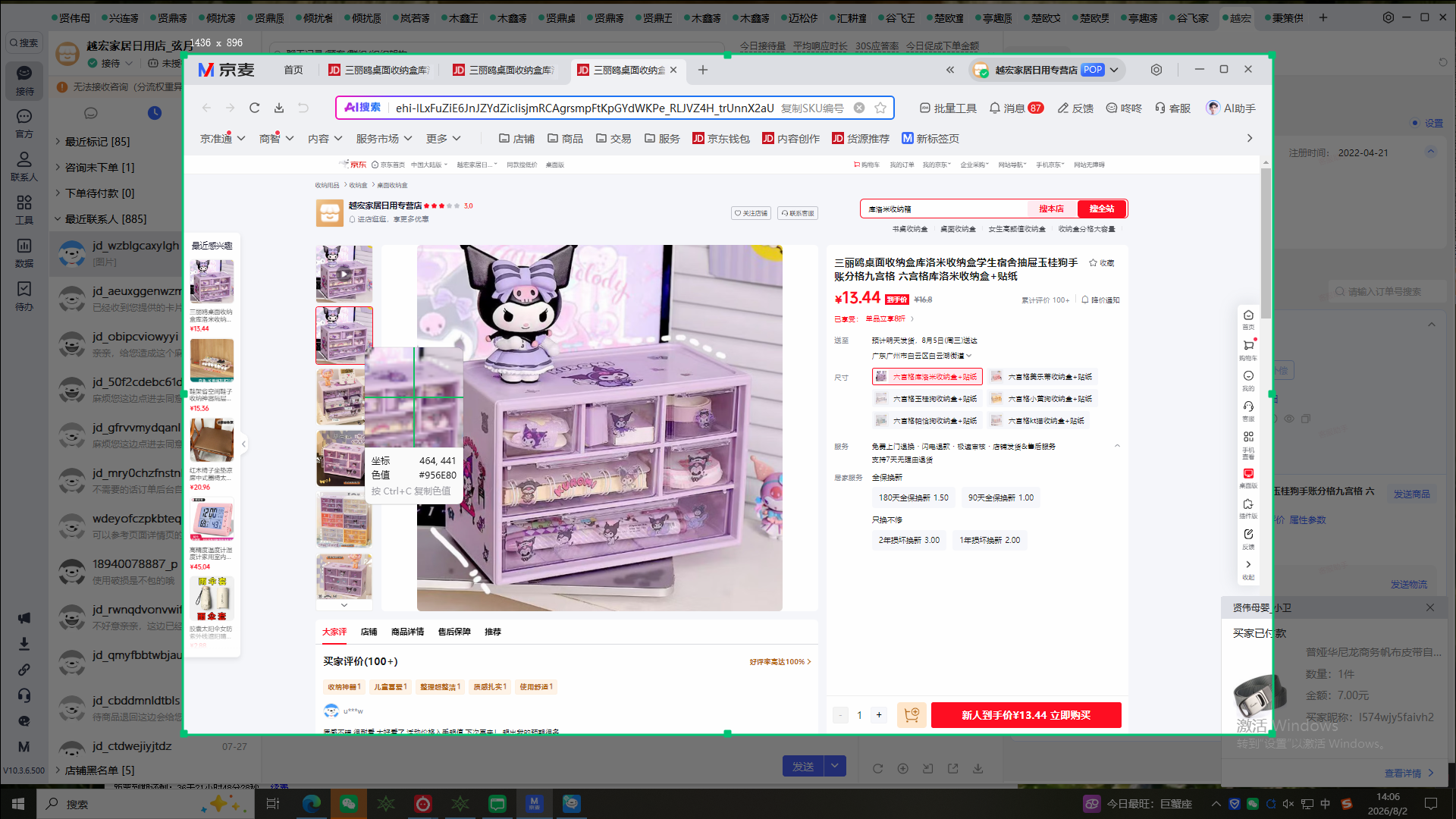This screenshot has width=1456, height=819.
Task: Switch to the 售后保障 tab
Action: 454,632
